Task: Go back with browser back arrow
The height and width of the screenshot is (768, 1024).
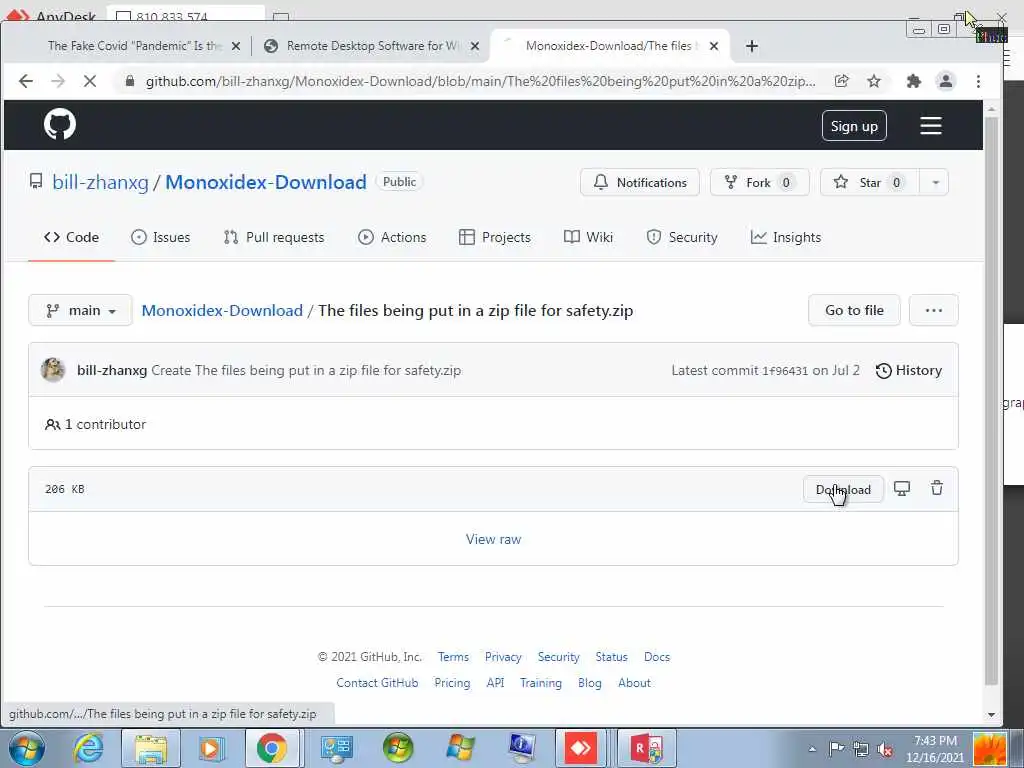Action: (x=25, y=81)
